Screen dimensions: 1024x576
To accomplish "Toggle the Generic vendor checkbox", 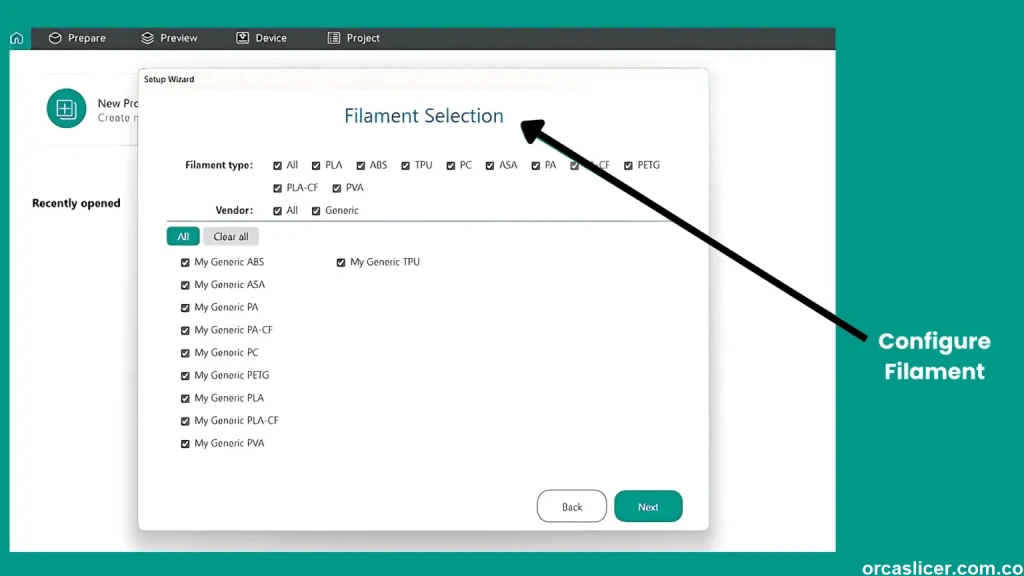I will pos(316,210).
